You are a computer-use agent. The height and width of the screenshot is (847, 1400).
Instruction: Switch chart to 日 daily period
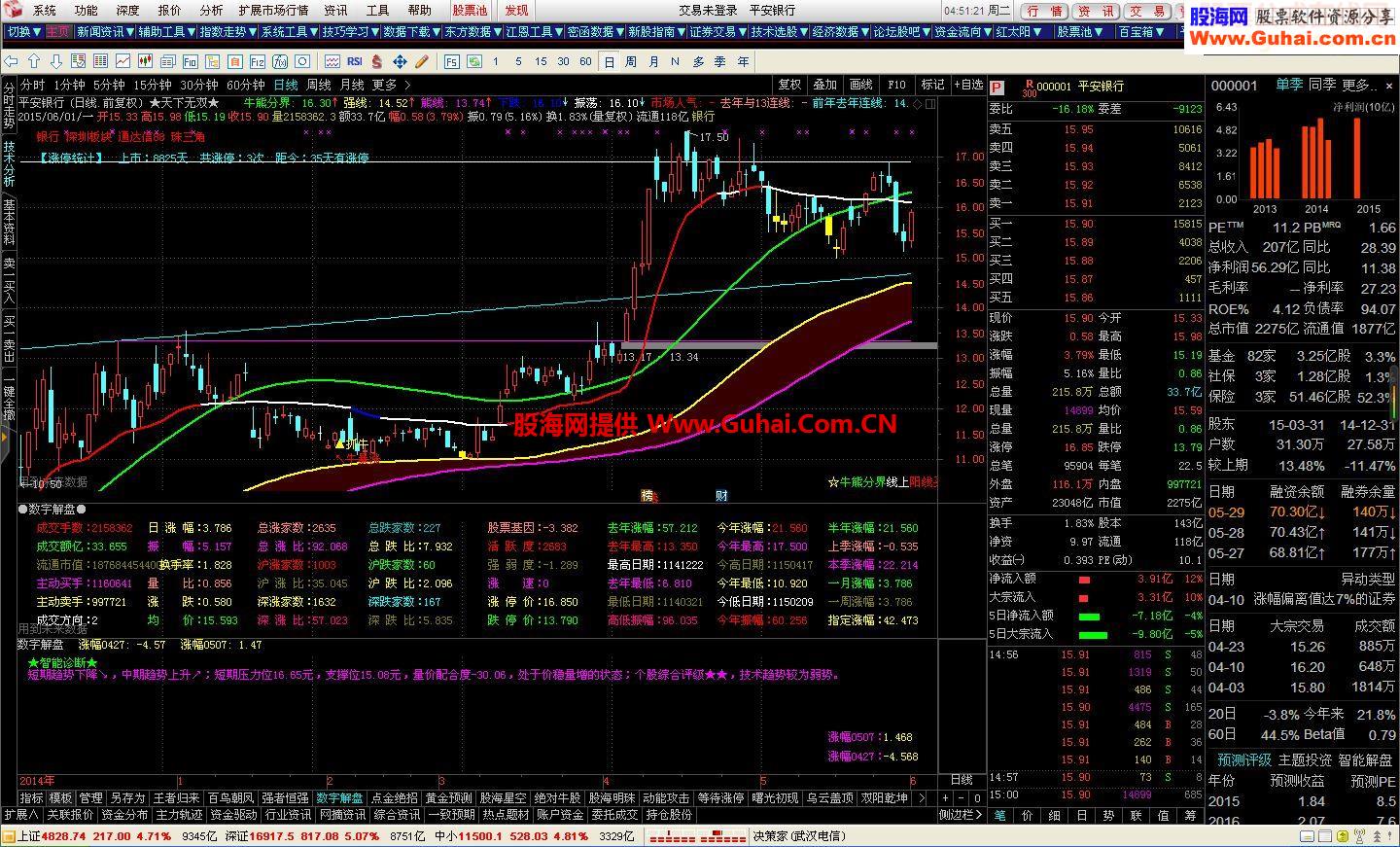(609, 61)
